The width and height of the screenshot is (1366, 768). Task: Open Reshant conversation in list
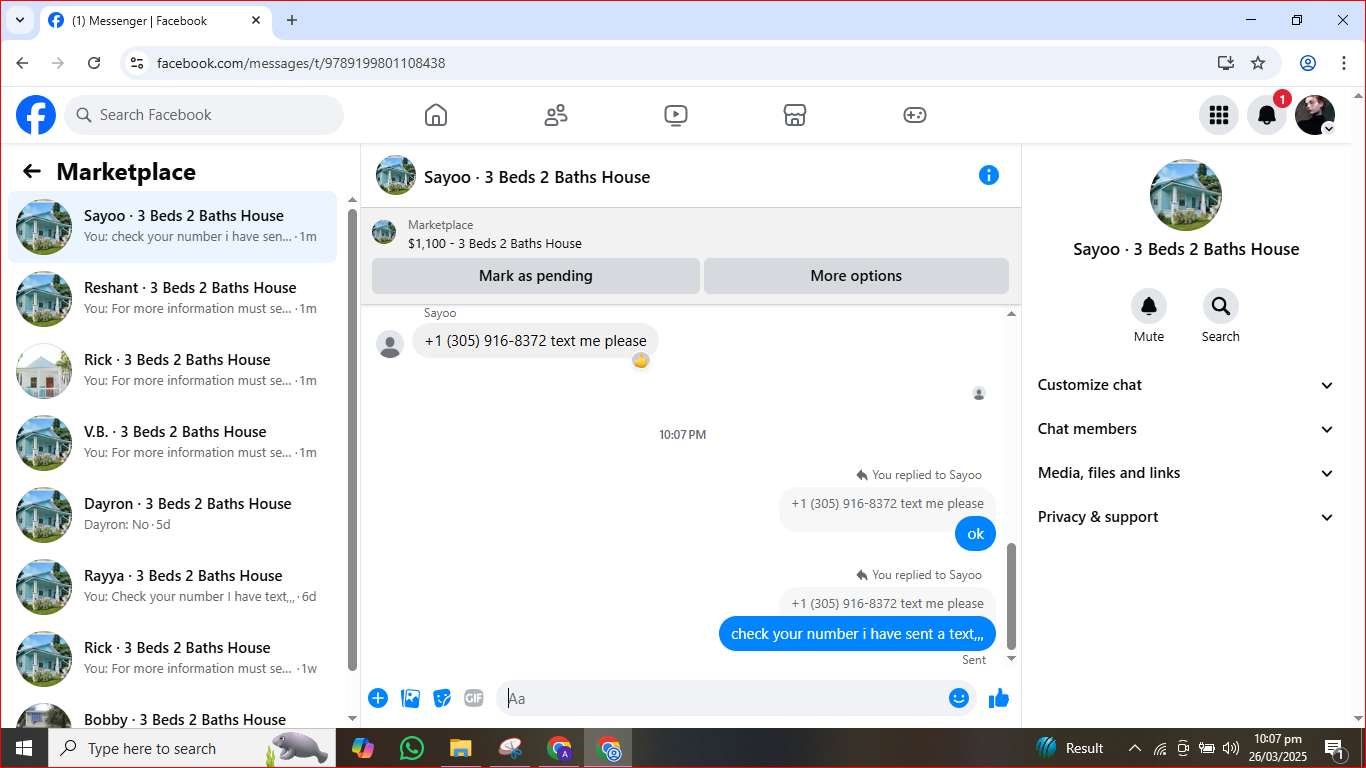tap(173, 299)
